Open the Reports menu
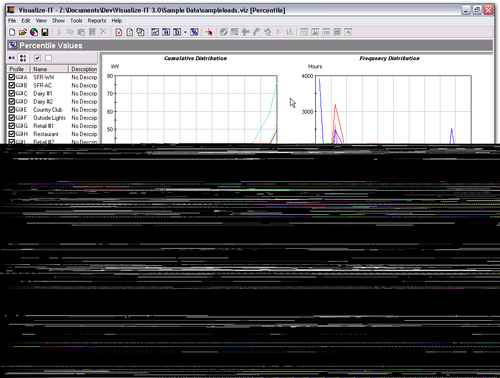This screenshot has width=500, height=378. [x=97, y=21]
